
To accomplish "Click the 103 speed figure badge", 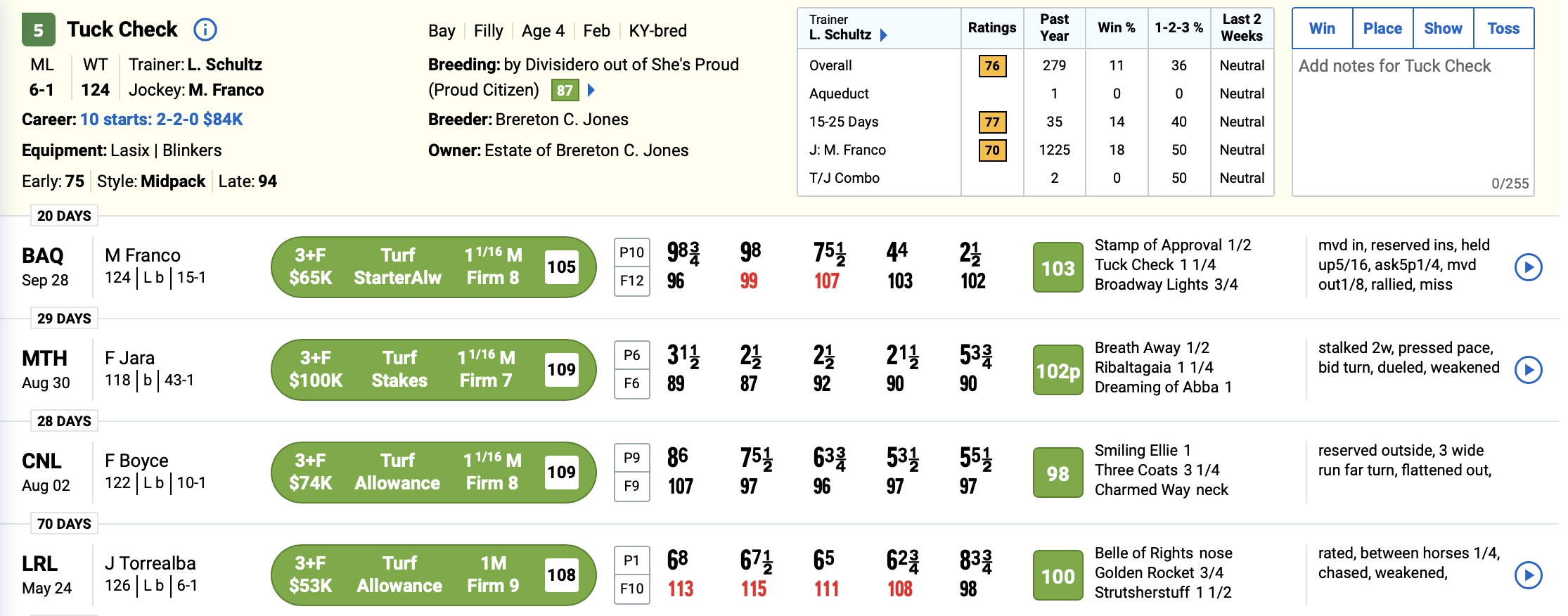I will (1058, 268).
